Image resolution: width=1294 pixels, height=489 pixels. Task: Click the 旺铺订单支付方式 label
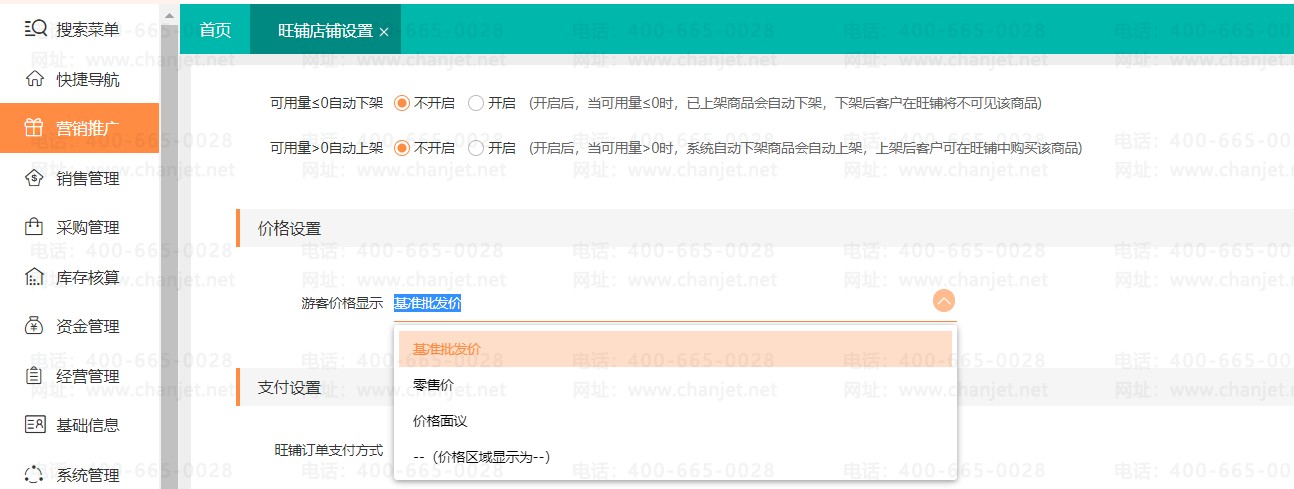click(329, 450)
